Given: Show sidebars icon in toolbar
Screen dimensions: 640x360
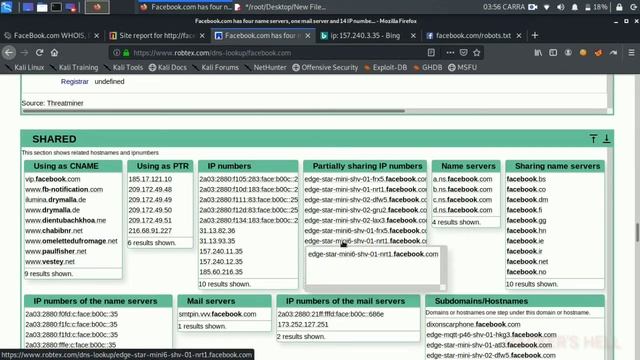Looking at the screenshot, I should click(553, 53).
